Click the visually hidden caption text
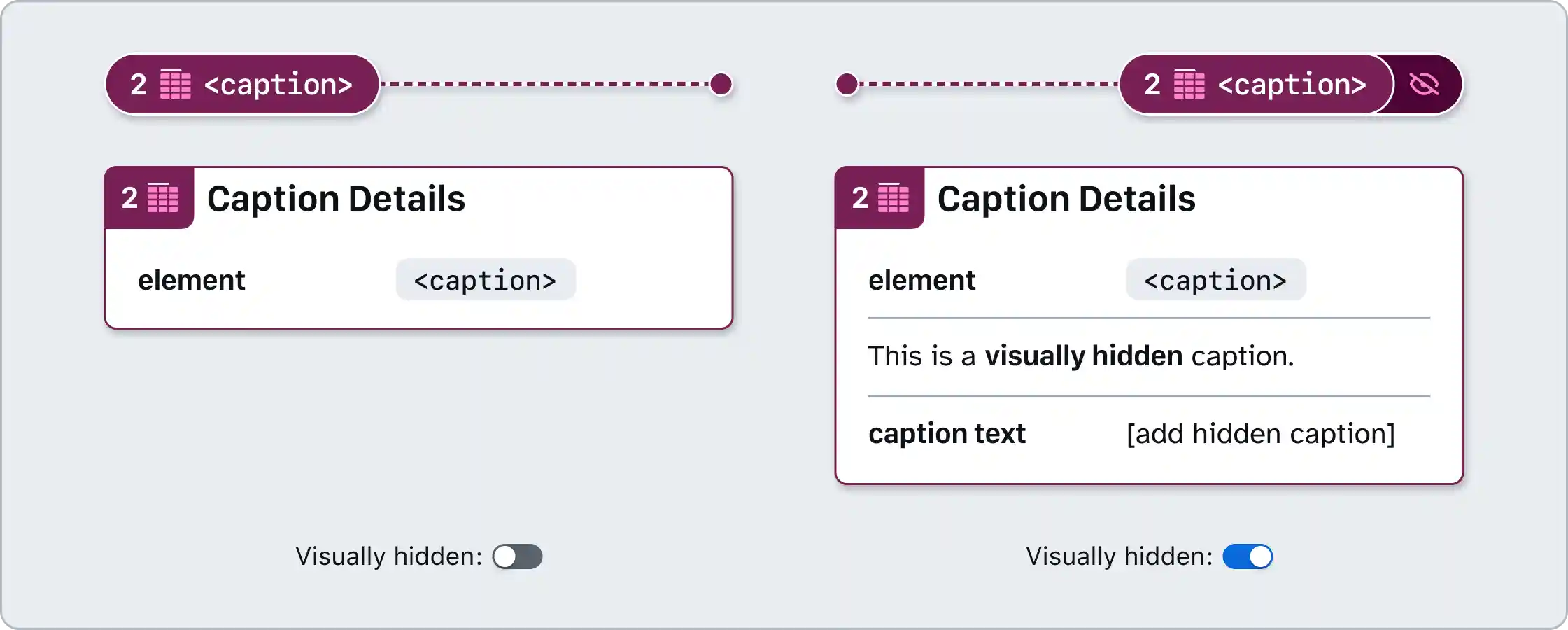Viewport: 1568px width, 630px height. (1081, 356)
